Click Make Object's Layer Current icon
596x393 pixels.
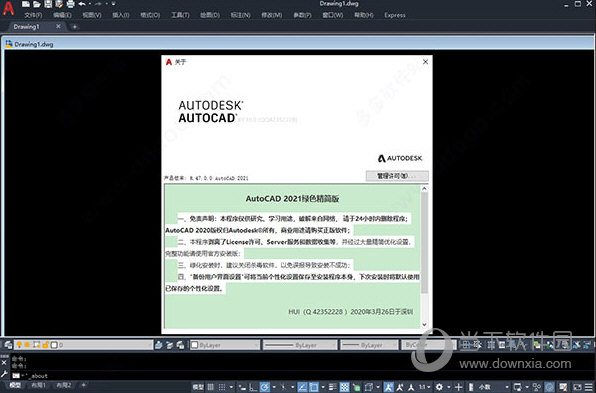(159, 345)
